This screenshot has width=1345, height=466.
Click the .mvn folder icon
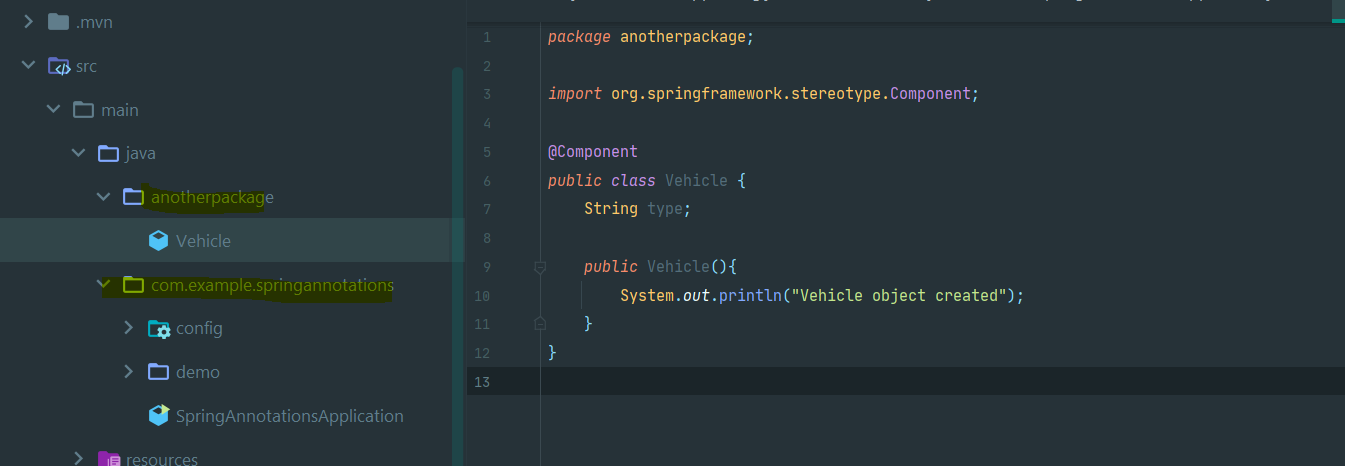(x=59, y=22)
